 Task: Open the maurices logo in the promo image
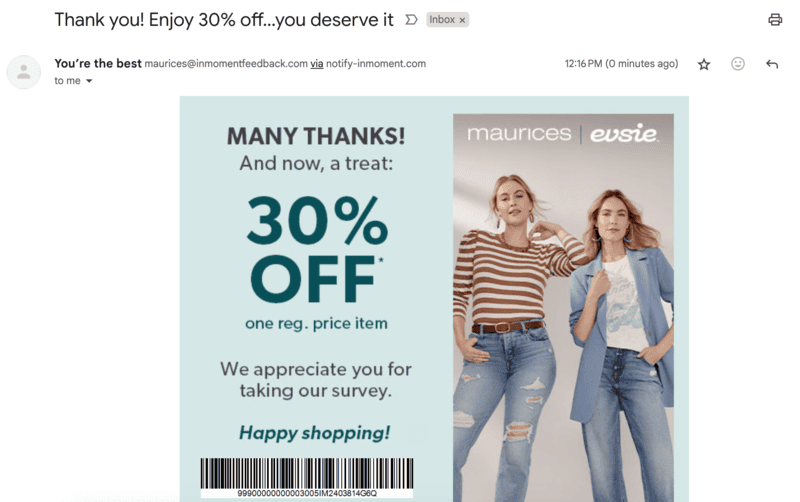coord(519,134)
